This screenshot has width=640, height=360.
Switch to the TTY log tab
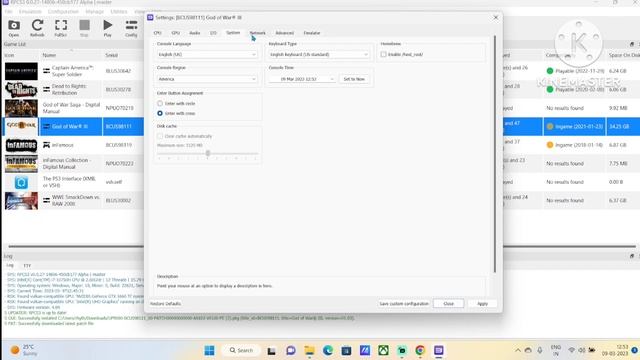click(x=27, y=266)
